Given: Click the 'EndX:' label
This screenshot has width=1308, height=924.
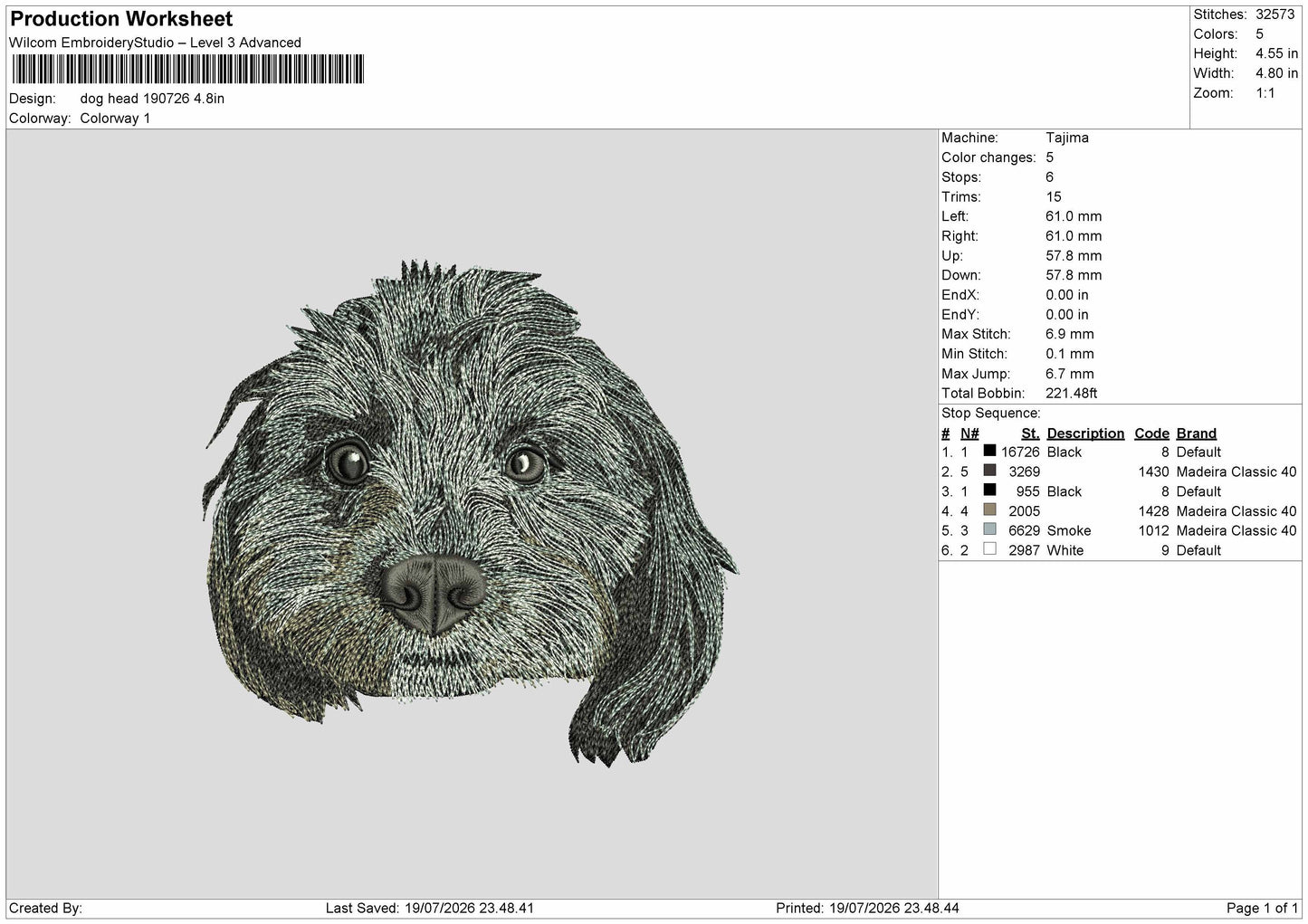Looking at the screenshot, I should [x=960, y=295].
